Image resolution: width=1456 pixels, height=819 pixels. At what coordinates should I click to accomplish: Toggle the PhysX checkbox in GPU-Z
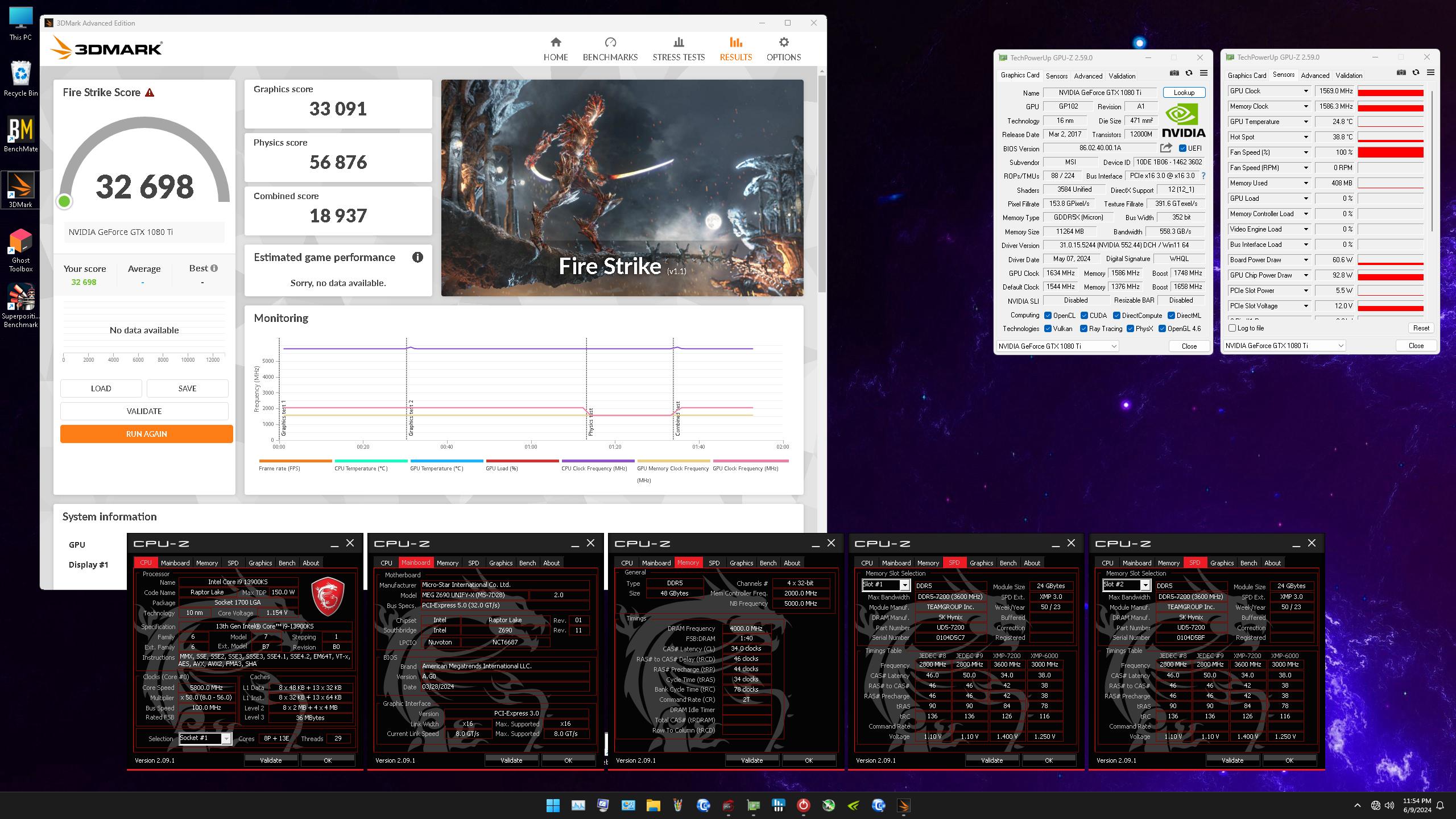pos(1130,329)
